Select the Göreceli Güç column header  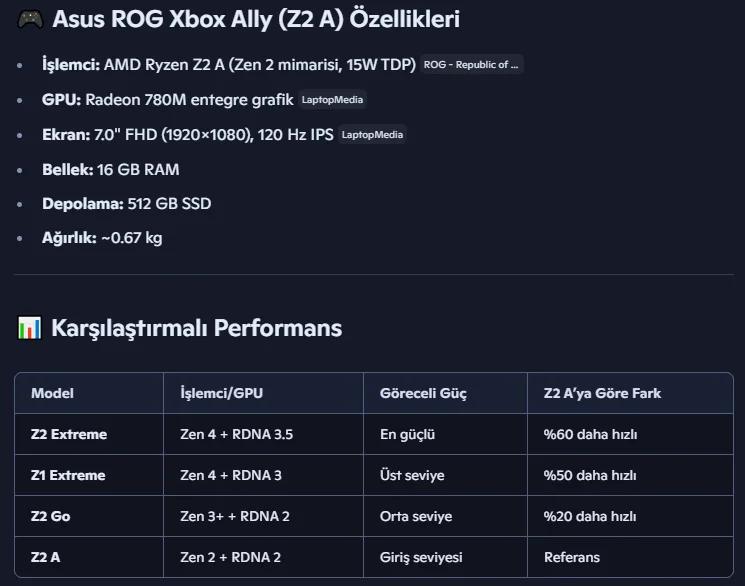pos(423,393)
